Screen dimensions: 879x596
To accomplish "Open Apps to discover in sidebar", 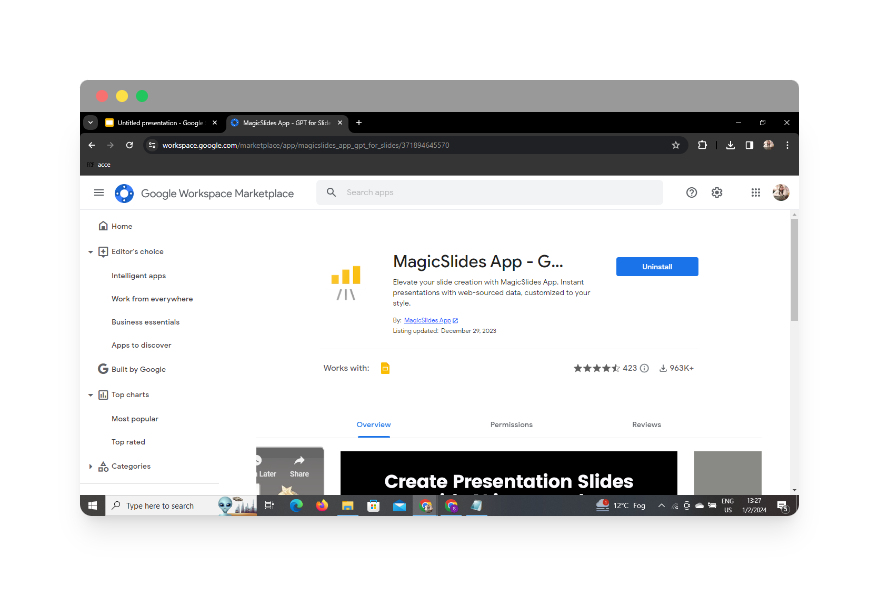I will [141, 345].
